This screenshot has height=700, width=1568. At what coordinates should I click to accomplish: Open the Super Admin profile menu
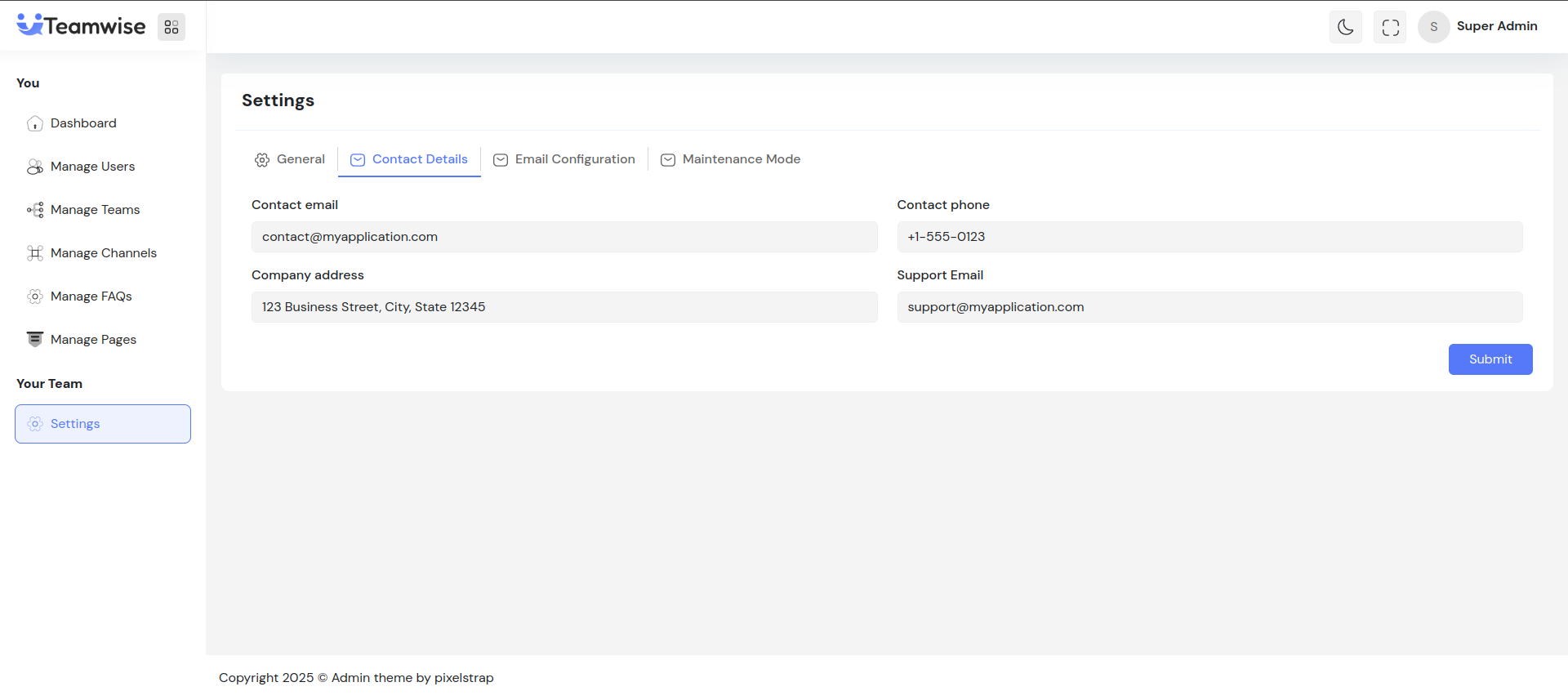click(x=1478, y=27)
